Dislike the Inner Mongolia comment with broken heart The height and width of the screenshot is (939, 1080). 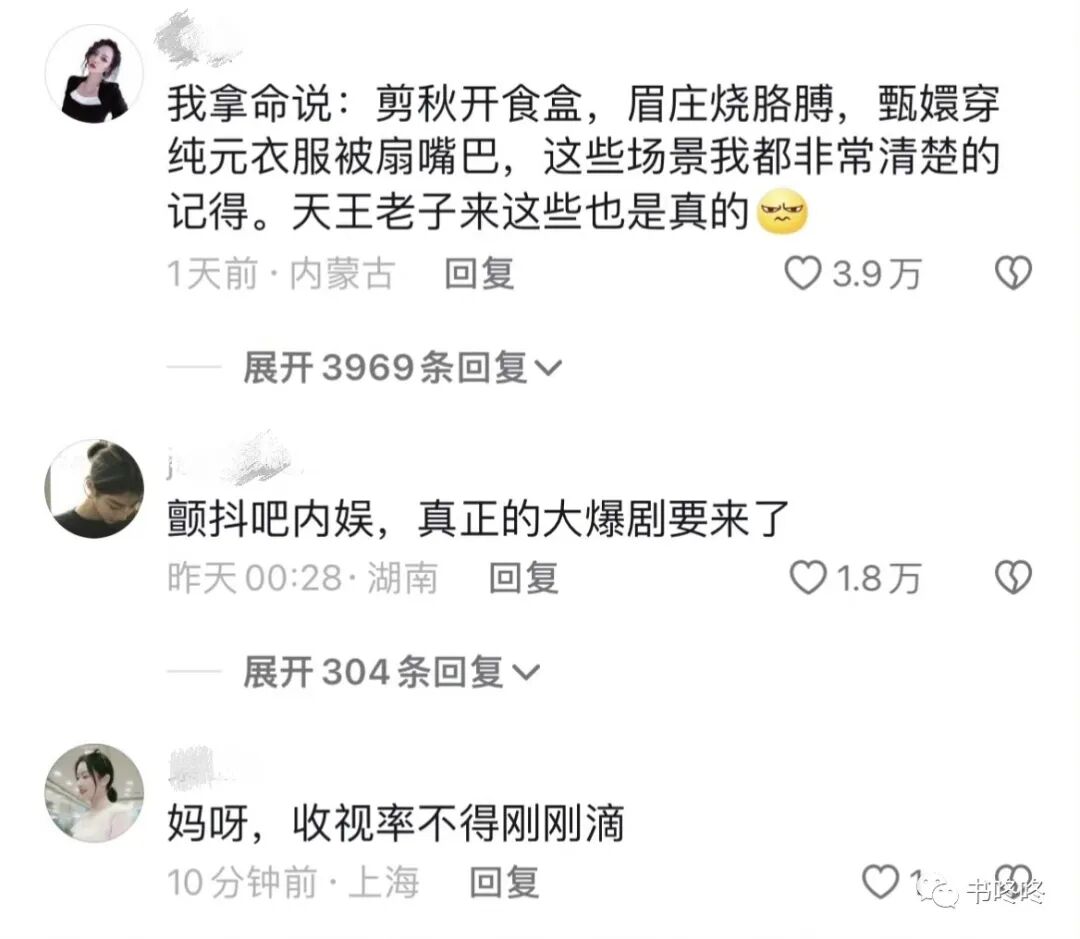[1013, 273]
